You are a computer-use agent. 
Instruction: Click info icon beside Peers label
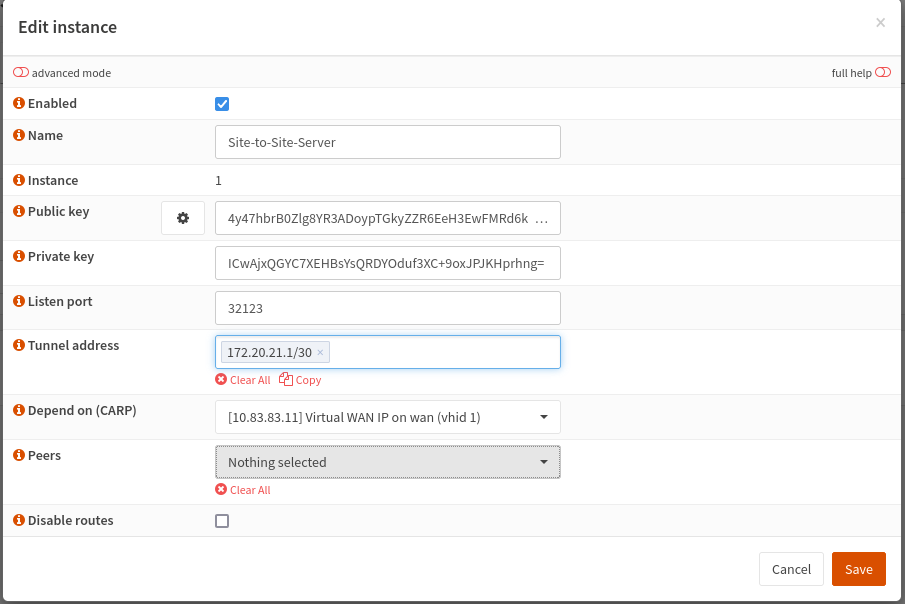(18, 455)
